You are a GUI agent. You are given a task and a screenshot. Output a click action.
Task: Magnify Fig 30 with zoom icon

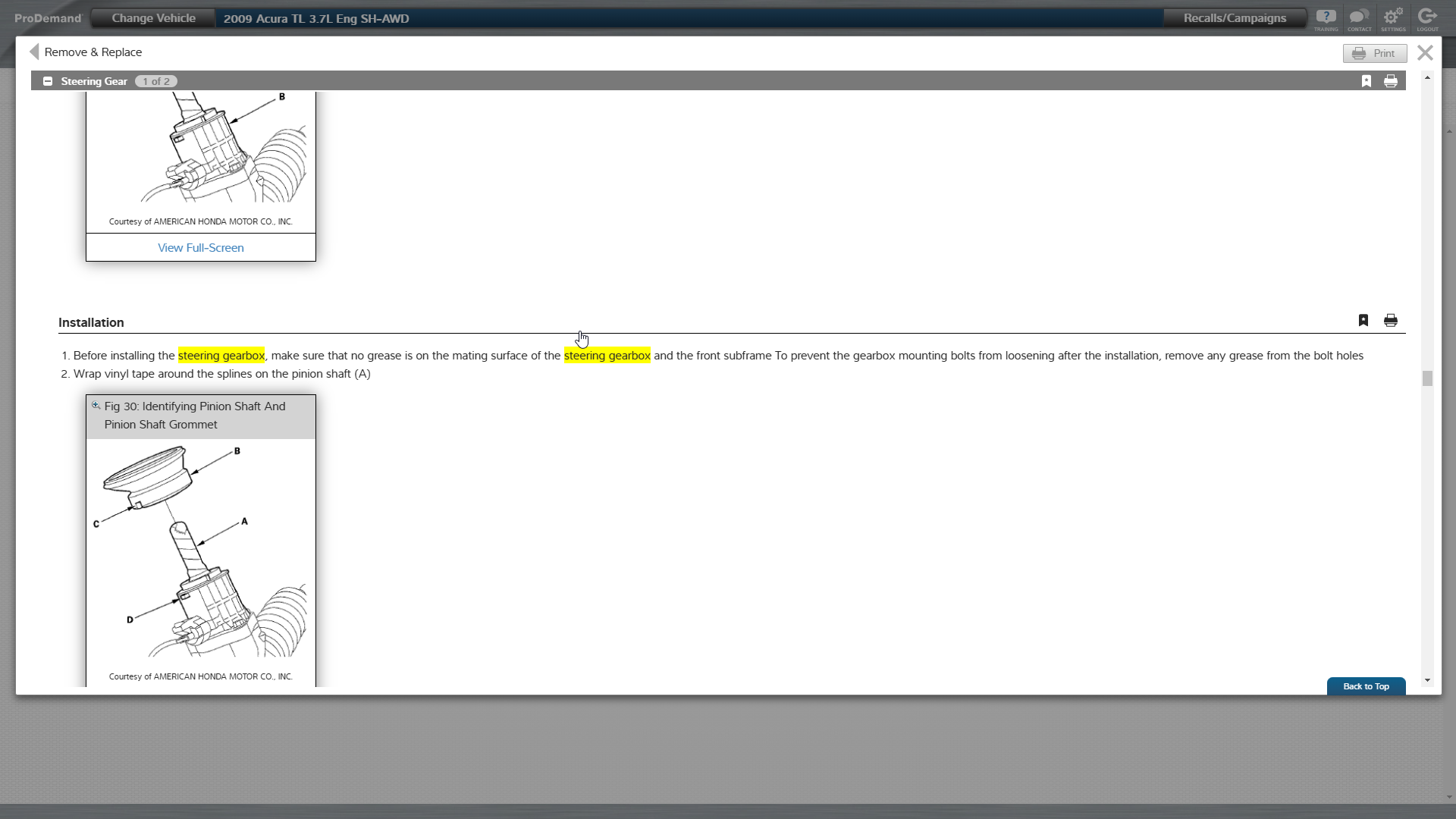click(96, 406)
